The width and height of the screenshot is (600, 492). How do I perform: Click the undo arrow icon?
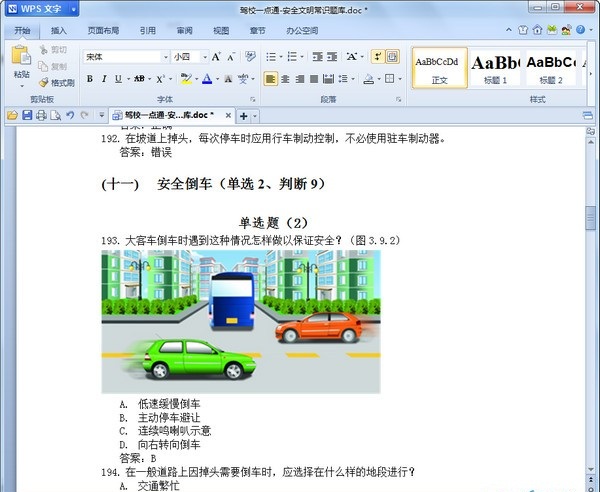pyautogui.click(x=70, y=115)
